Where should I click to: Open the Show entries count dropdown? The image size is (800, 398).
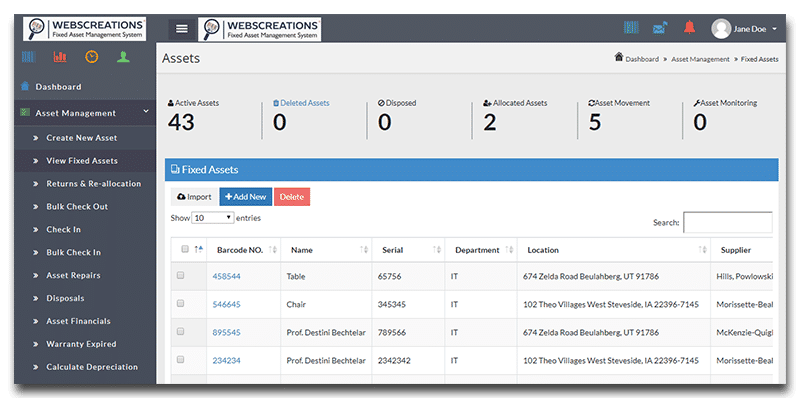pos(213,218)
